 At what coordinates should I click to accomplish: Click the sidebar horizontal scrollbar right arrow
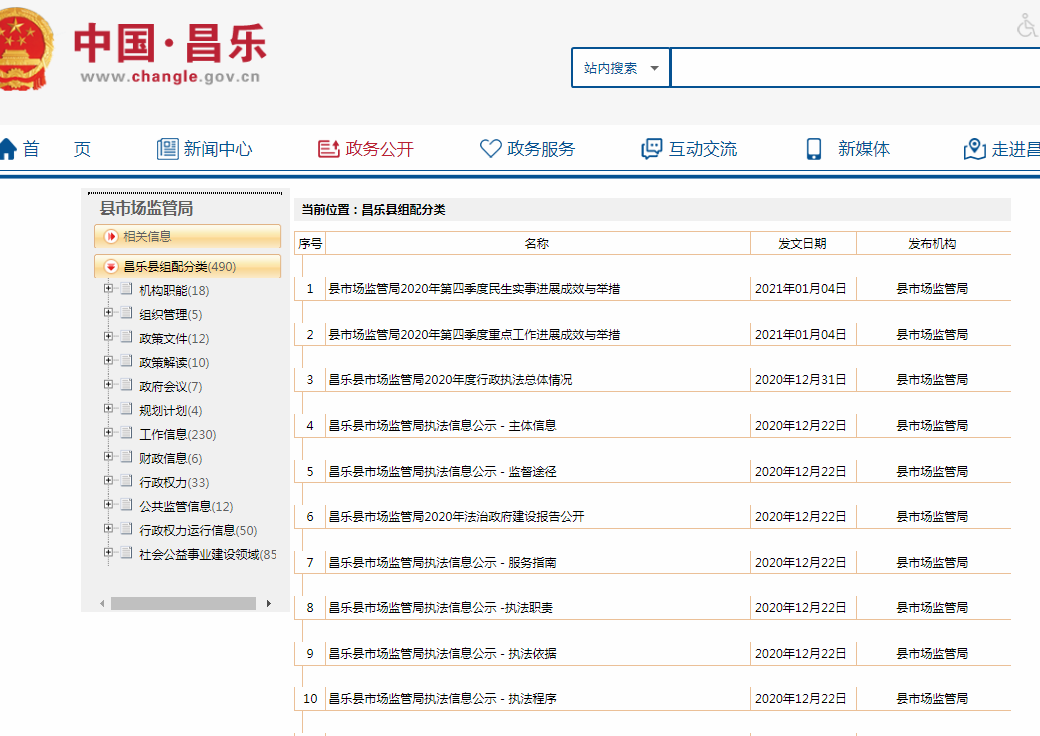point(268,604)
